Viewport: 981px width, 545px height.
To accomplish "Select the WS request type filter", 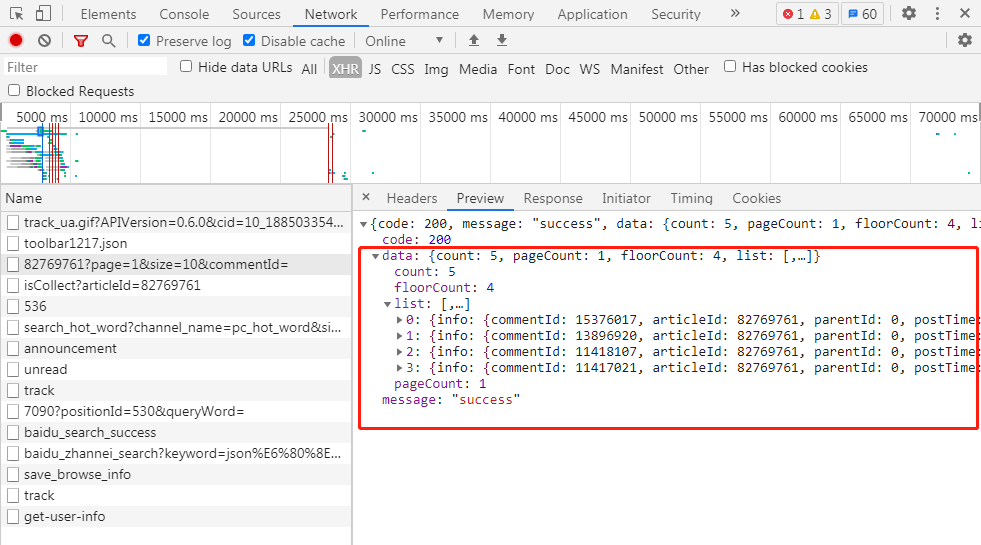I will click(589, 69).
